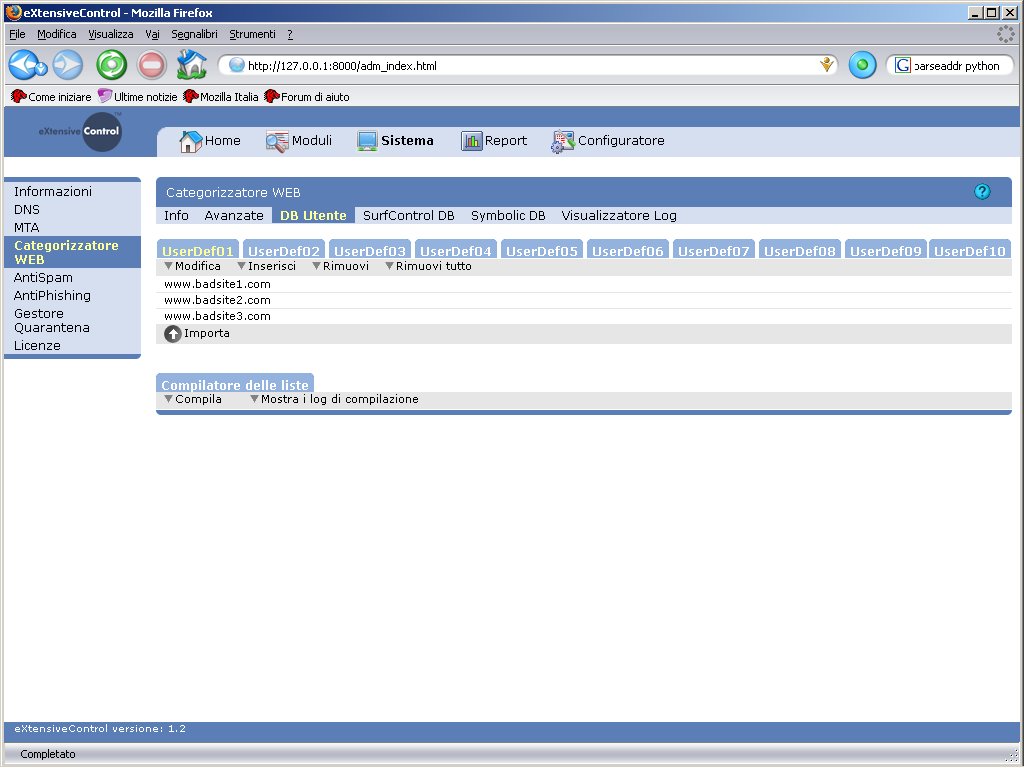The height and width of the screenshot is (768, 1024).
Task: Select AntiSpam in the left sidebar
Action: [43, 277]
